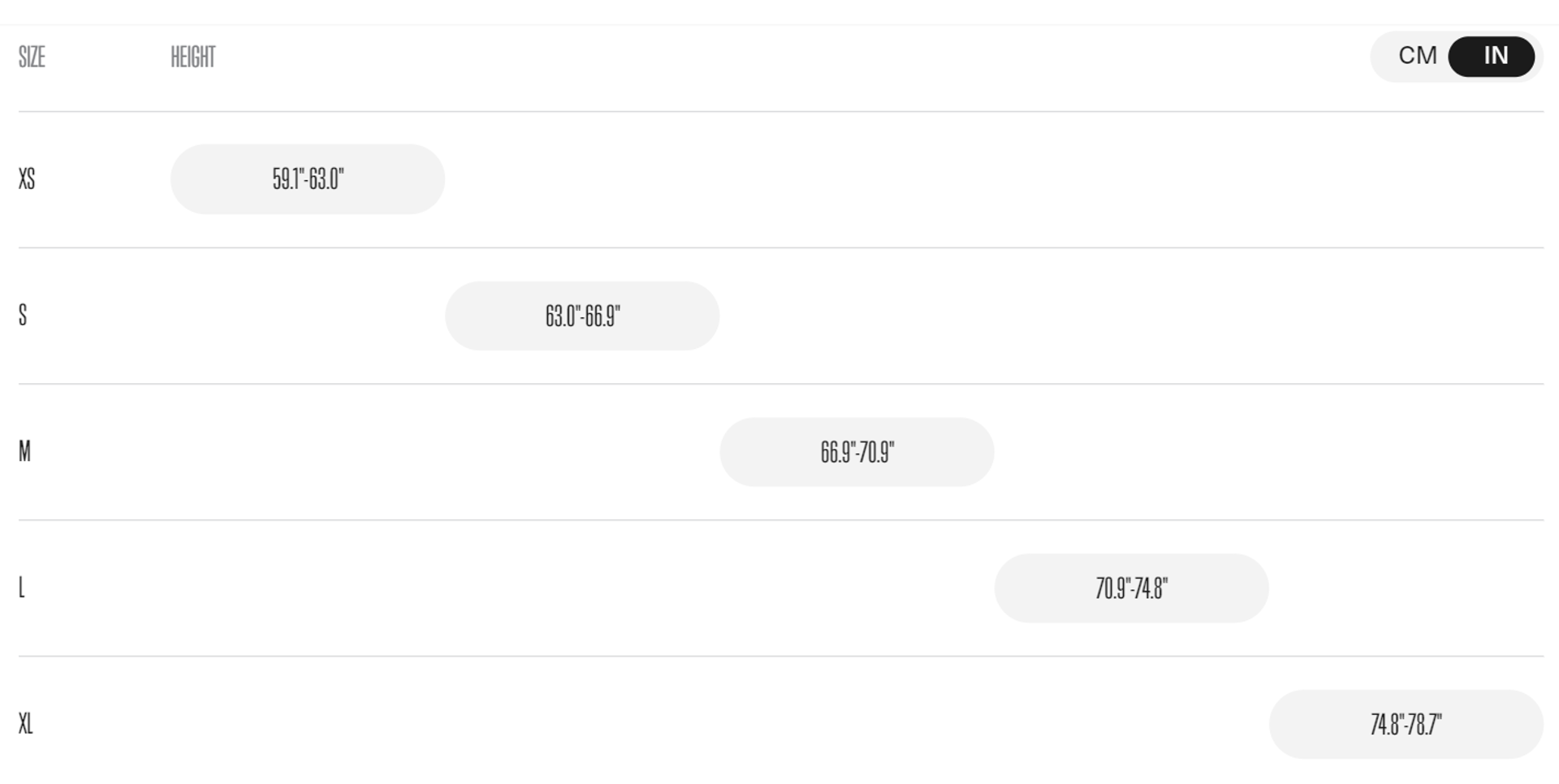Click the thin line above the SIZE header
The width and height of the screenshot is (1559, 784).
point(779,25)
